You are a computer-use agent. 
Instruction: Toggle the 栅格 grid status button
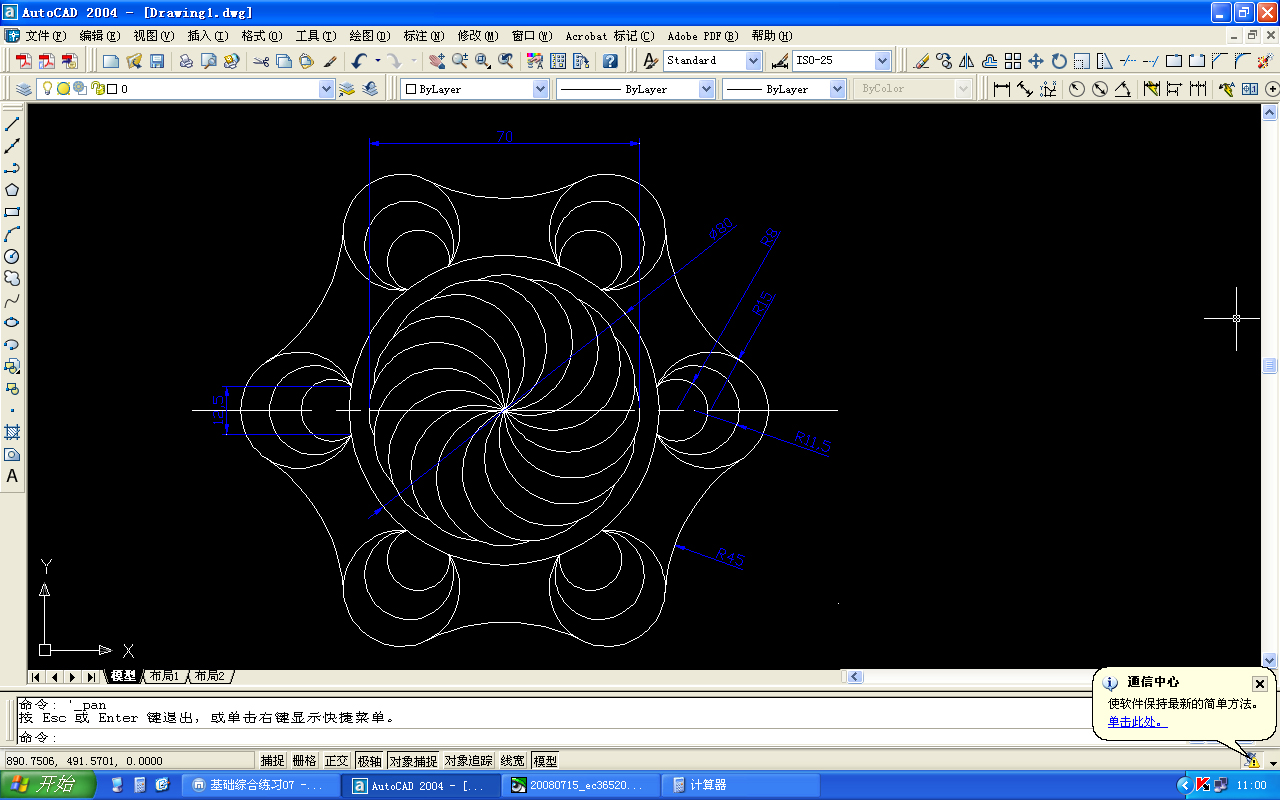pos(304,761)
